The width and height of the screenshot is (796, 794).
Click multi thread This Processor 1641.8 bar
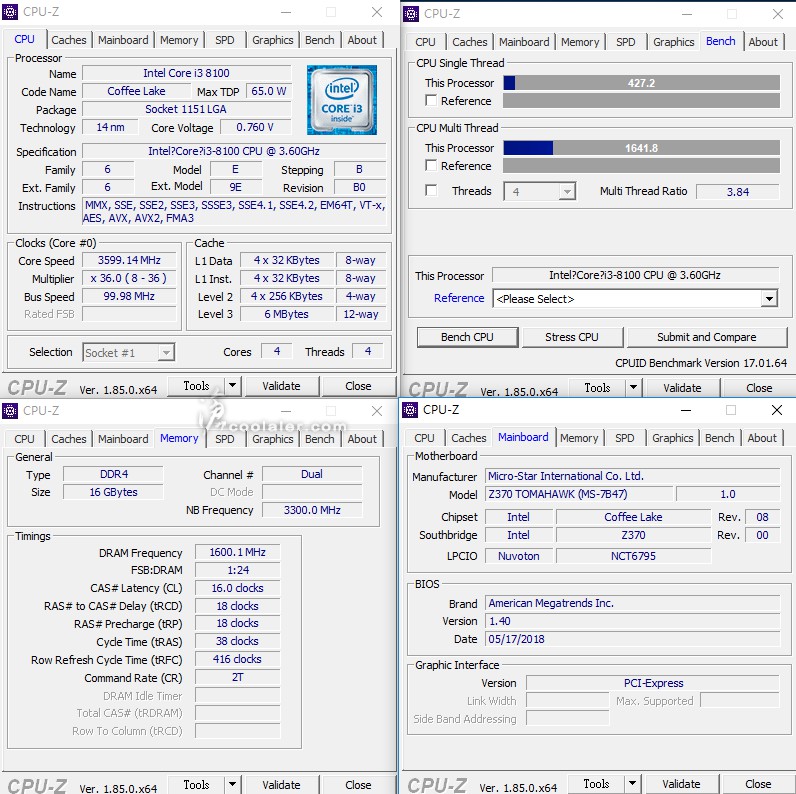point(642,148)
